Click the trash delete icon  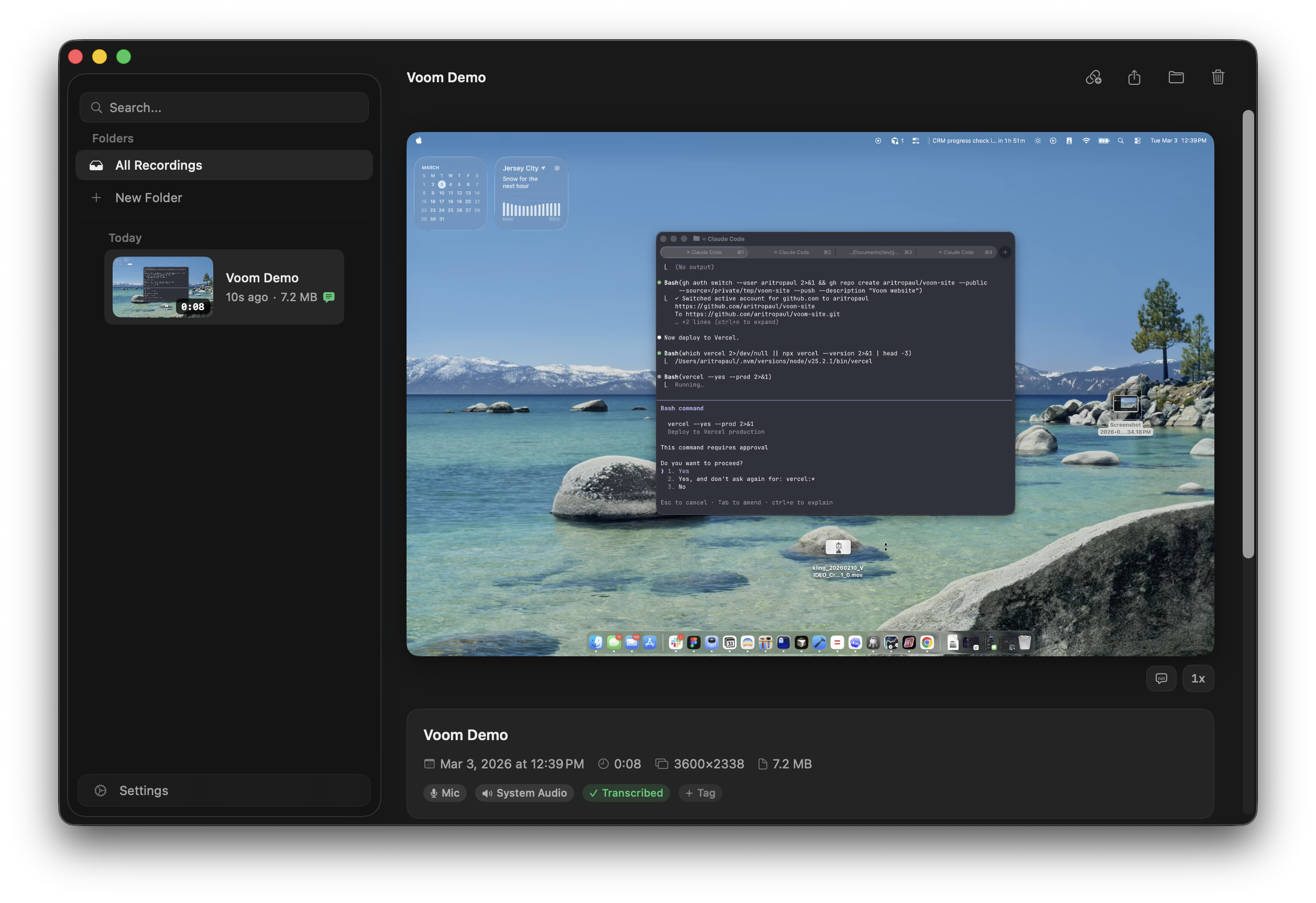point(1218,78)
